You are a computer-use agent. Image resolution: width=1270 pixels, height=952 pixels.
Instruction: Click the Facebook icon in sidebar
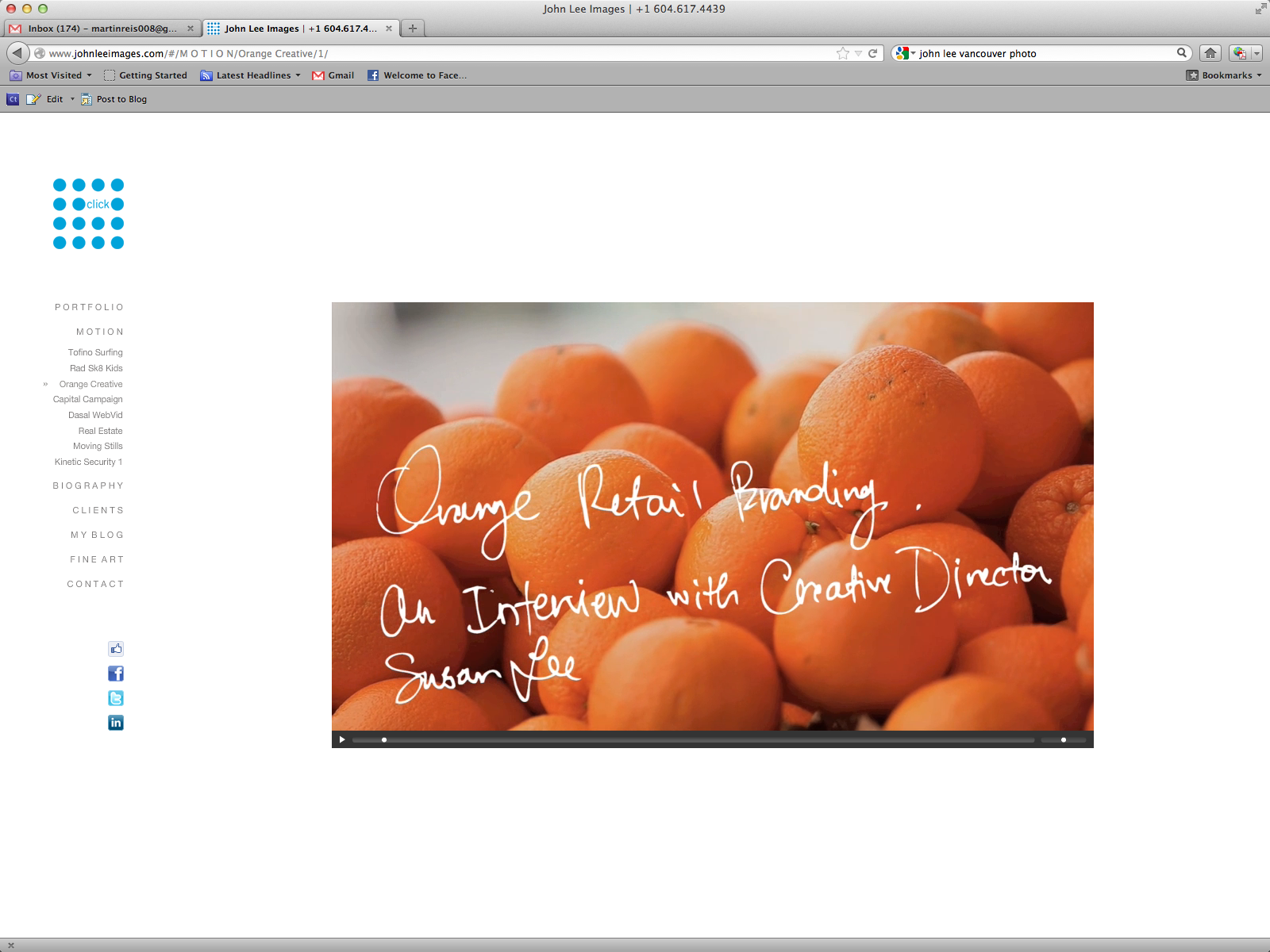(x=116, y=674)
